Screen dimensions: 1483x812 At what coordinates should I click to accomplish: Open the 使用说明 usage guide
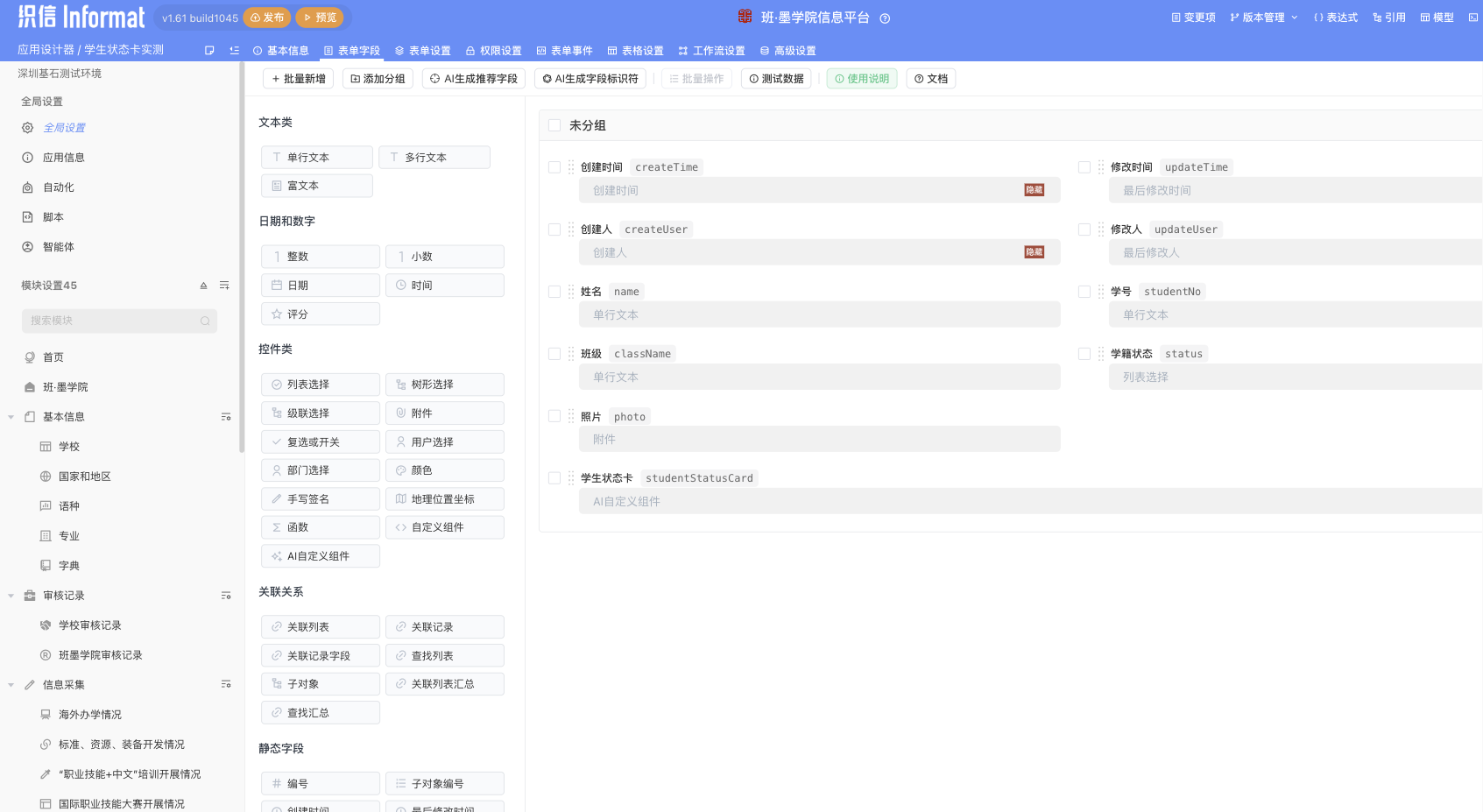(x=862, y=79)
